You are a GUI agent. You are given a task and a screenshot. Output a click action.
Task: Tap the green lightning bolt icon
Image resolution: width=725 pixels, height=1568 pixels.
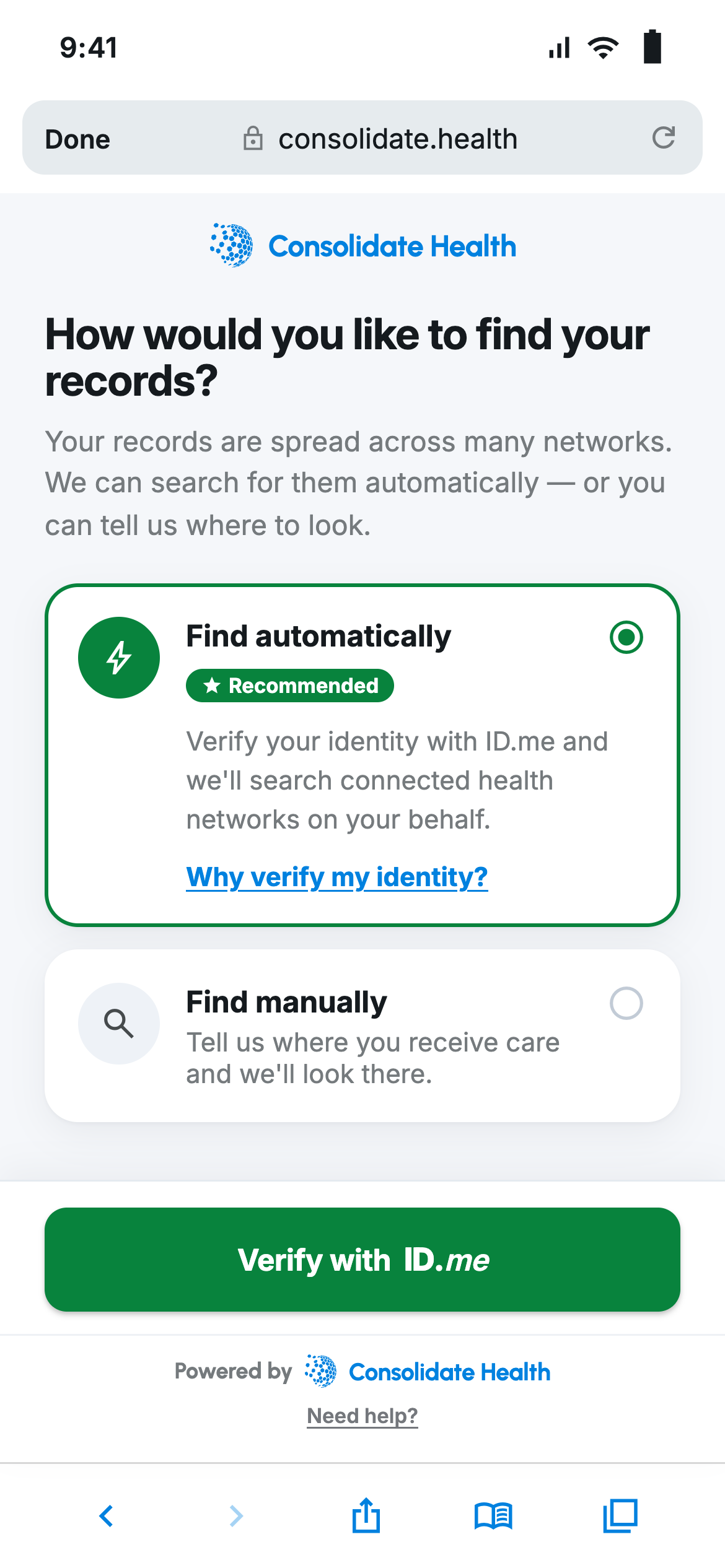pos(119,658)
